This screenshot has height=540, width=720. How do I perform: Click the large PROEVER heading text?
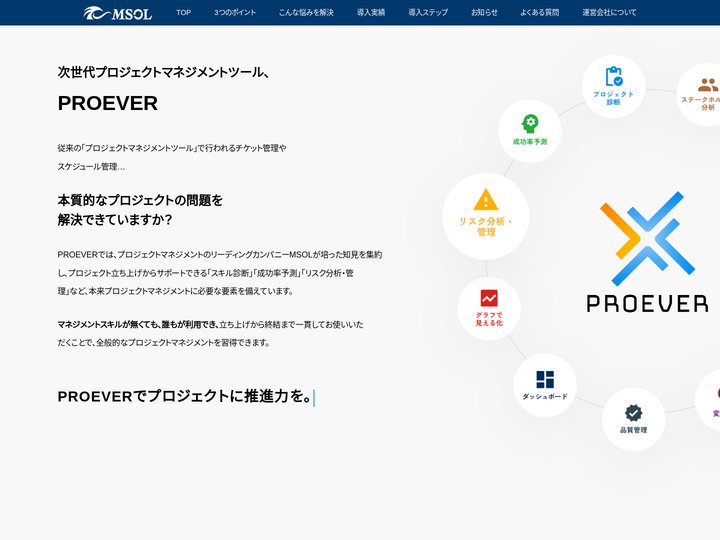pyautogui.click(x=108, y=103)
